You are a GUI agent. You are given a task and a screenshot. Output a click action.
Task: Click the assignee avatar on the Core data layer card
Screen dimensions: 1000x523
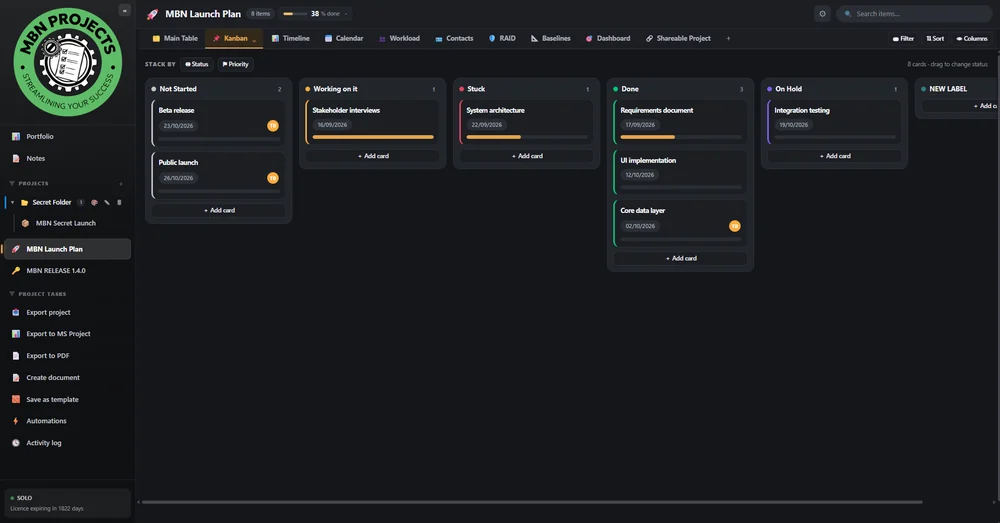click(735, 226)
